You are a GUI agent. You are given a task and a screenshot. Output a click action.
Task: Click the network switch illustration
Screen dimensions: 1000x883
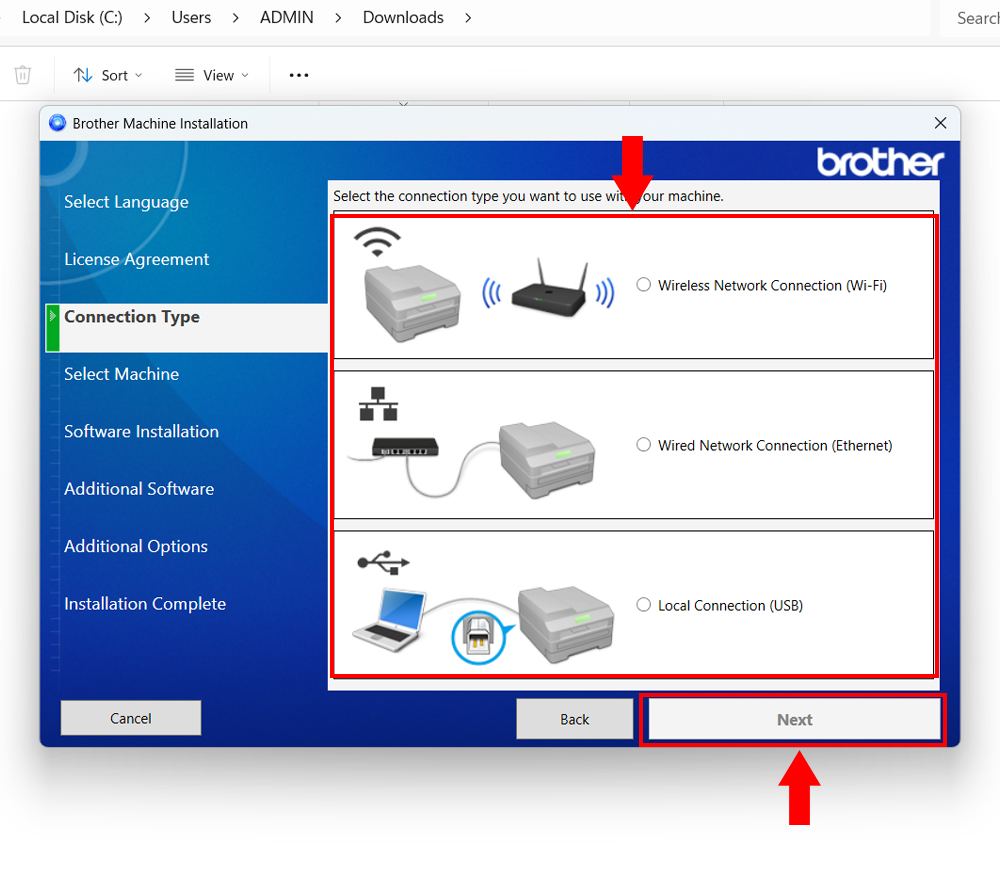[x=405, y=447]
